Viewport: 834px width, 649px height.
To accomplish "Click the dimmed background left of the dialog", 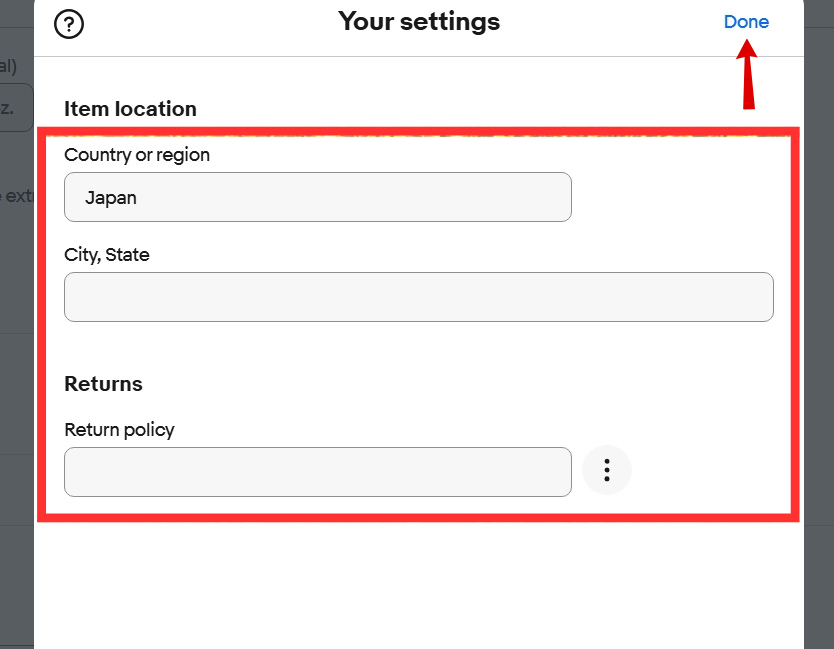I will point(16,400).
